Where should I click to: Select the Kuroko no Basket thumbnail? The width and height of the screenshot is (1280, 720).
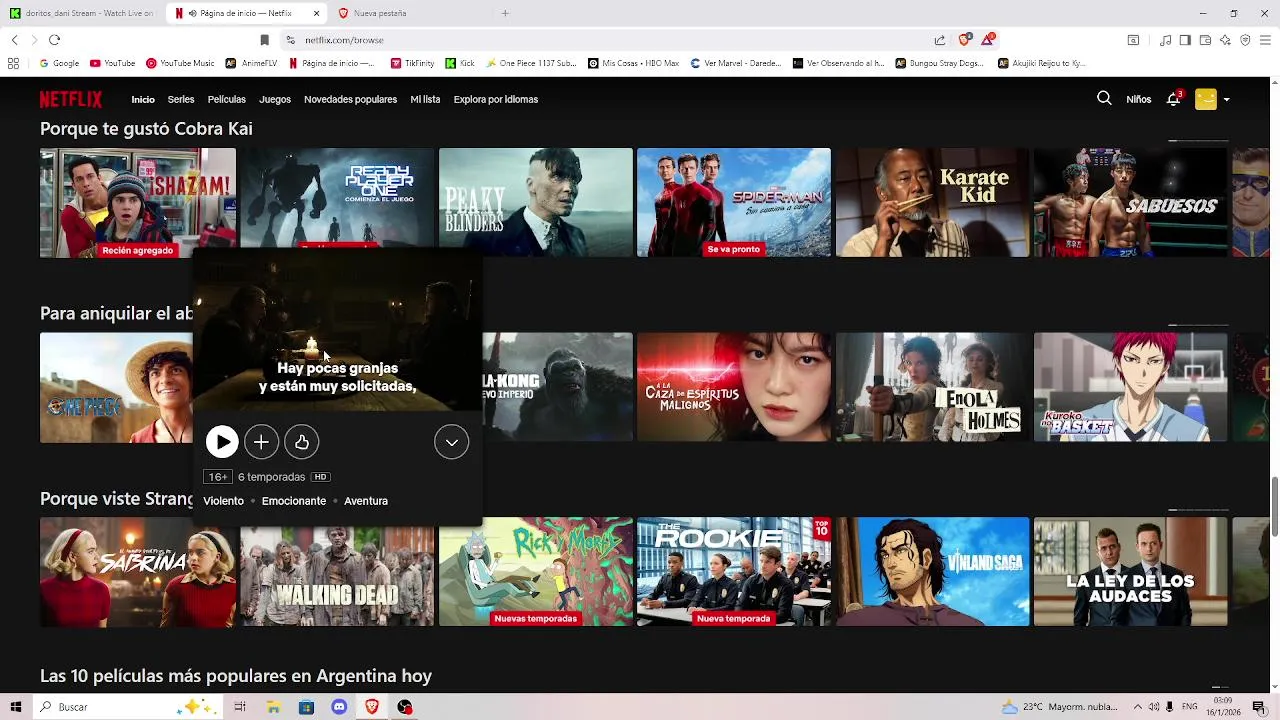1131,388
